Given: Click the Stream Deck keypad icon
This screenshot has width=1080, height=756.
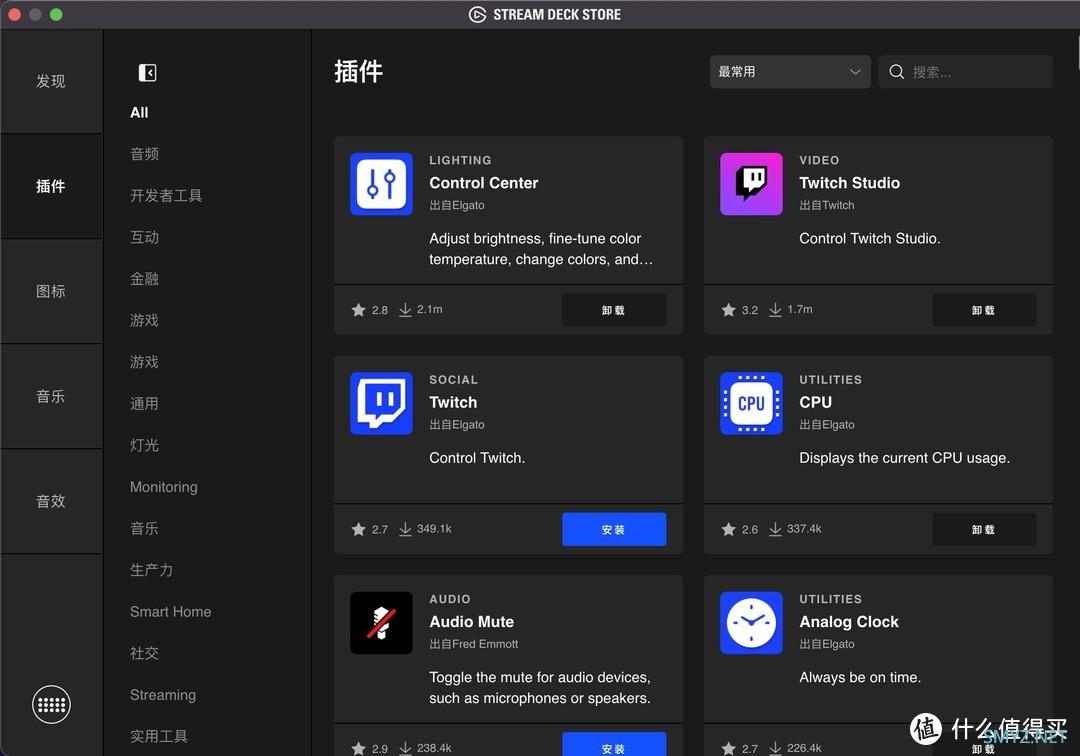Looking at the screenshot, I should [x=51, y=704].
